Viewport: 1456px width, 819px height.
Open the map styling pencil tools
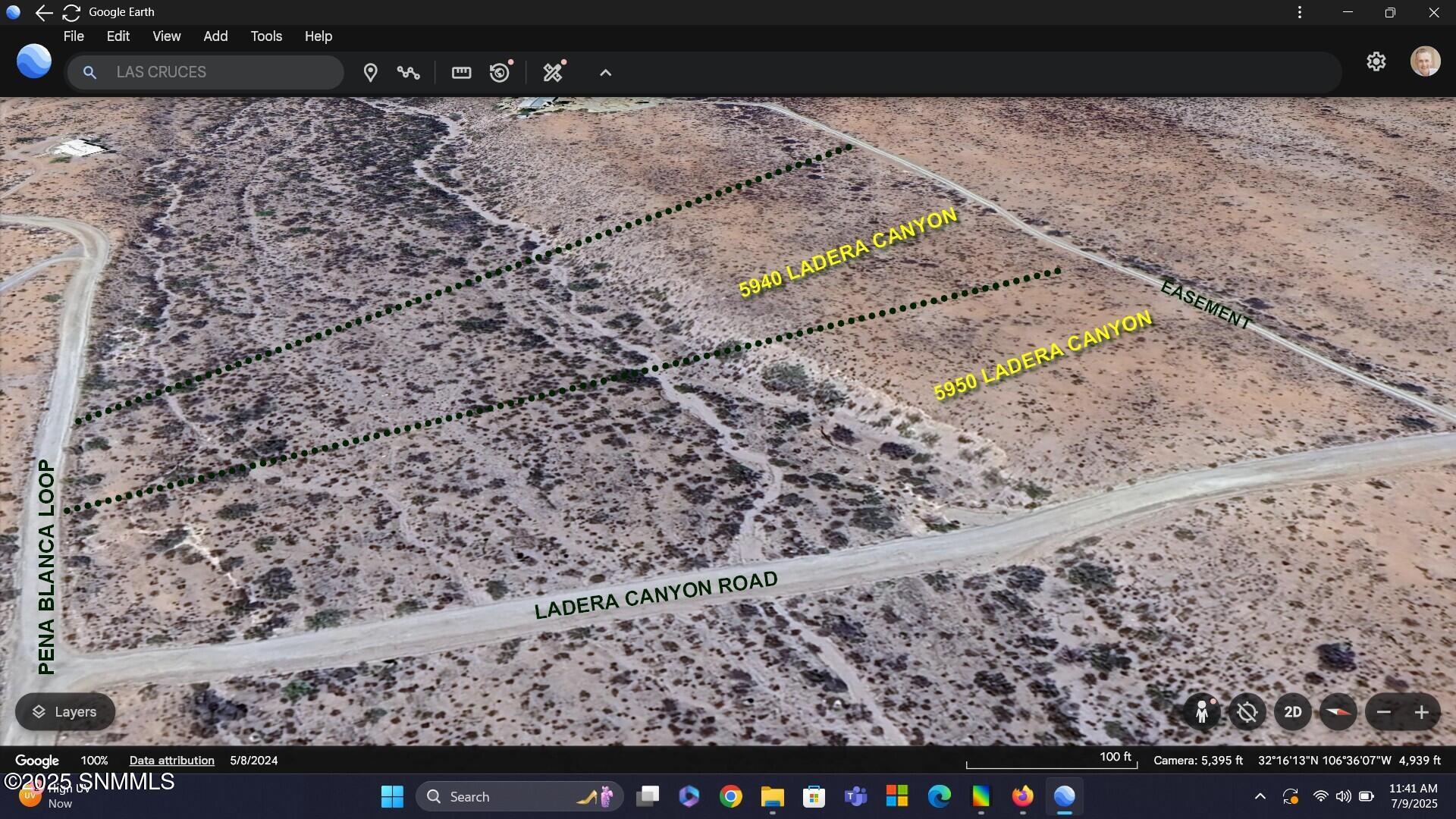553,72
